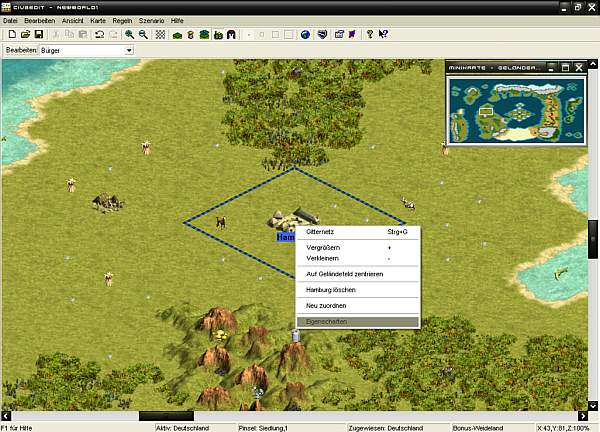Open the Karte menu
This screenshot has height=432, width=600.
pos(99,21)
